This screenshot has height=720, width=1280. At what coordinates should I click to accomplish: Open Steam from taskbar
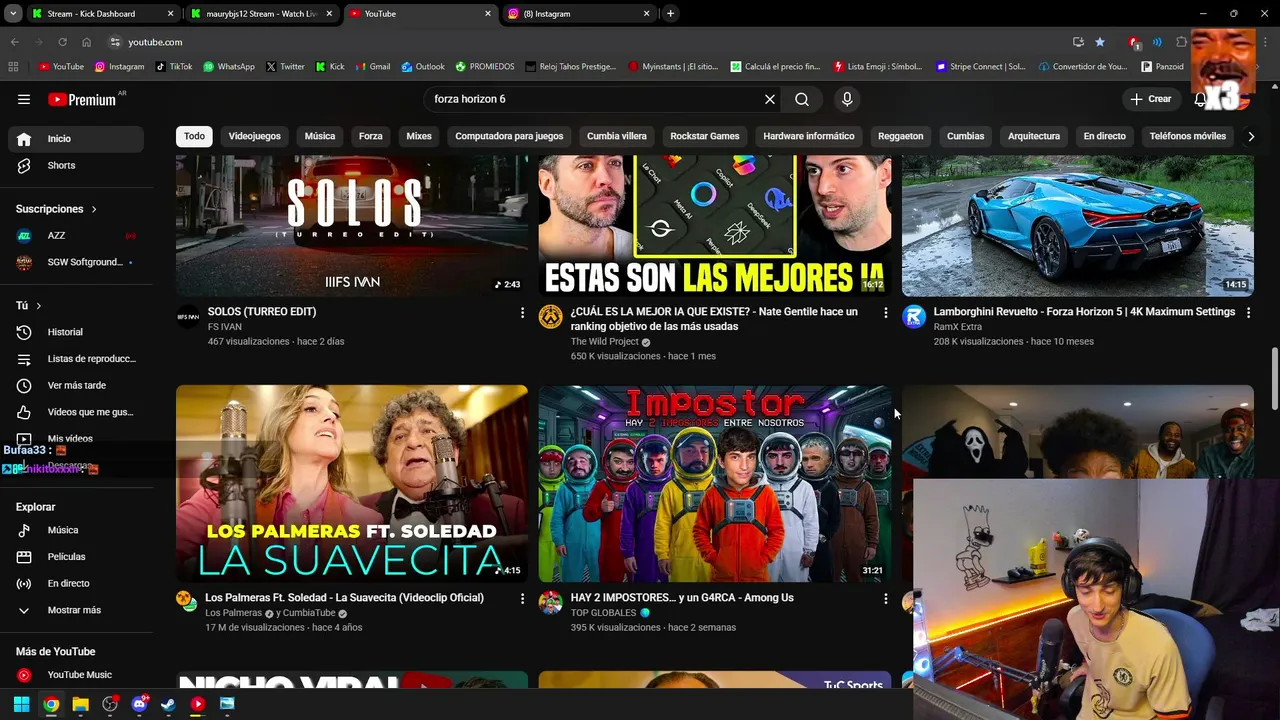168,704
